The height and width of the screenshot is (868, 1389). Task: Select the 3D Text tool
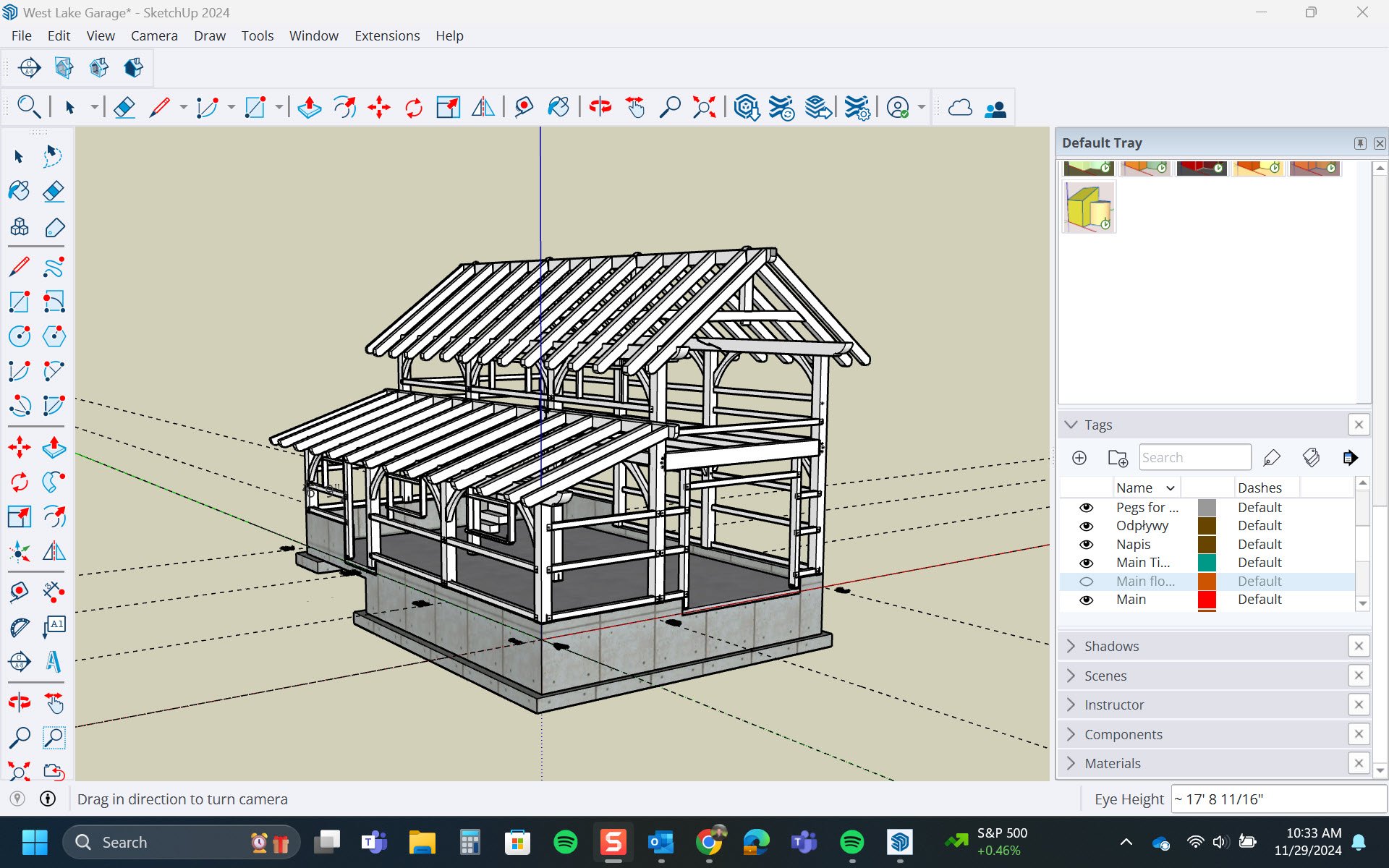[54, 661]
